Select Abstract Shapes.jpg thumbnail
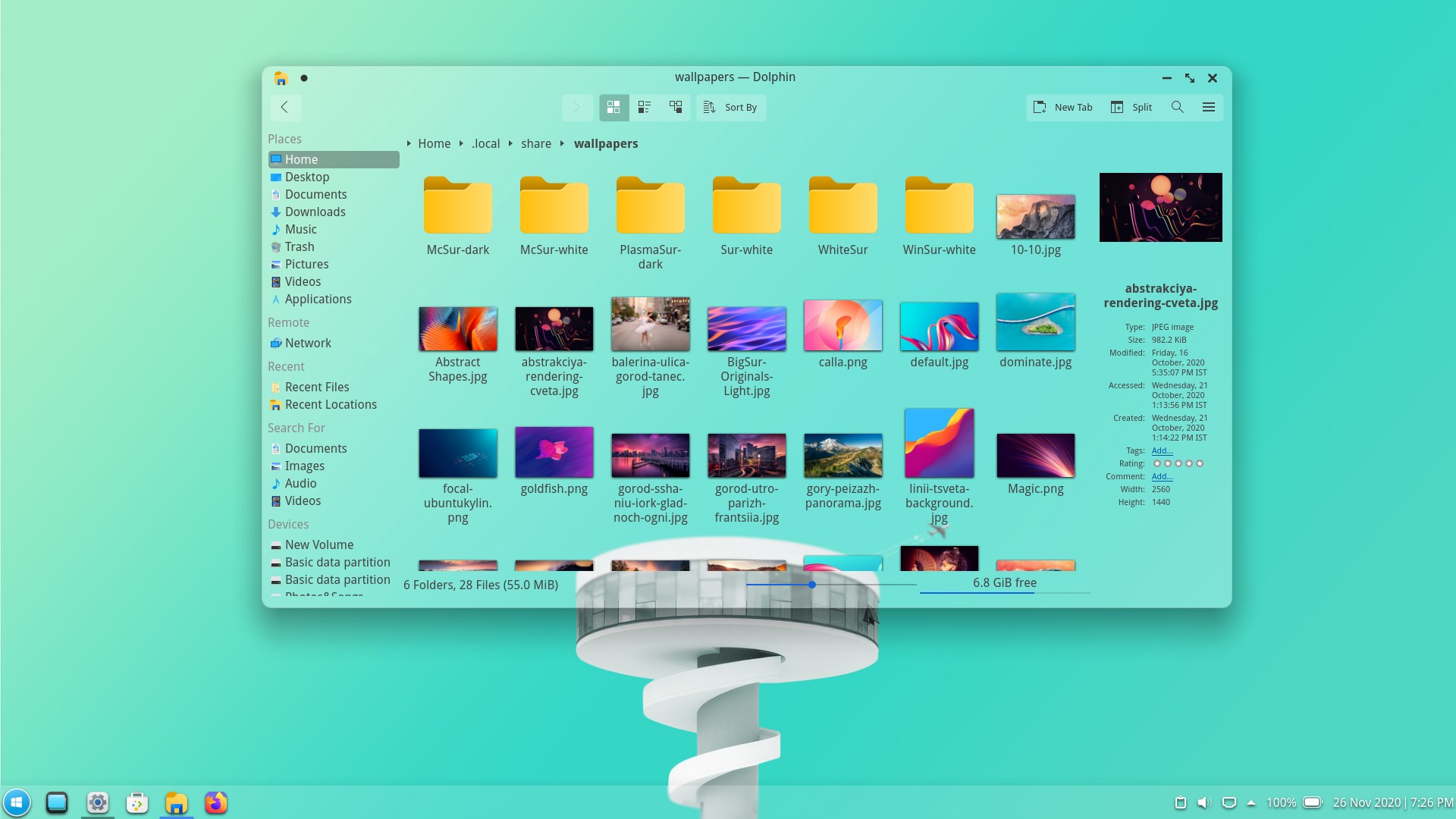The image size is (1456, 819). 458,328
